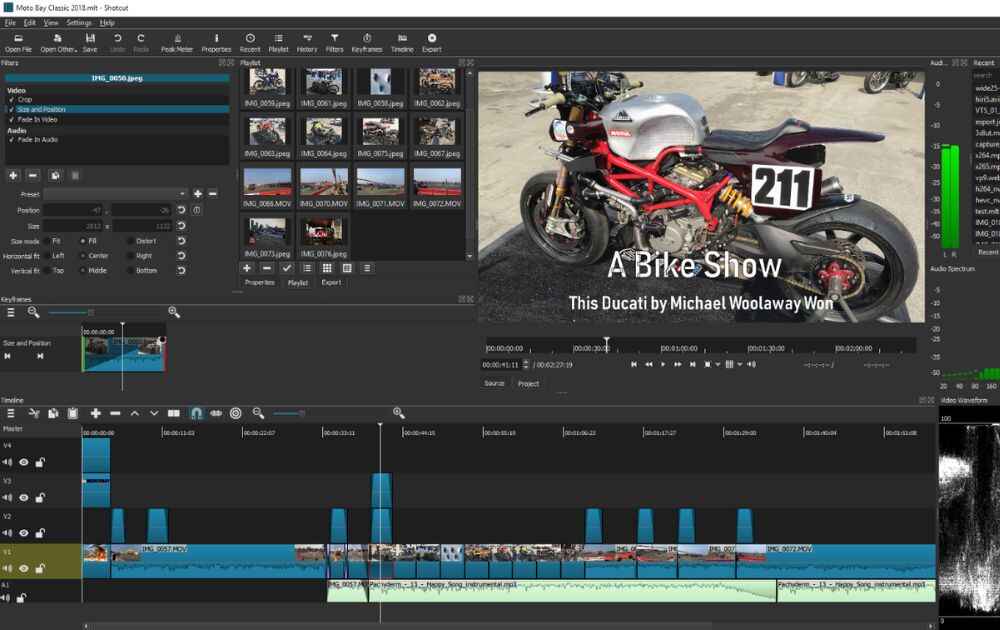Open the Filters toolbar item
The image size is (1000, 630).
(334, 43)
